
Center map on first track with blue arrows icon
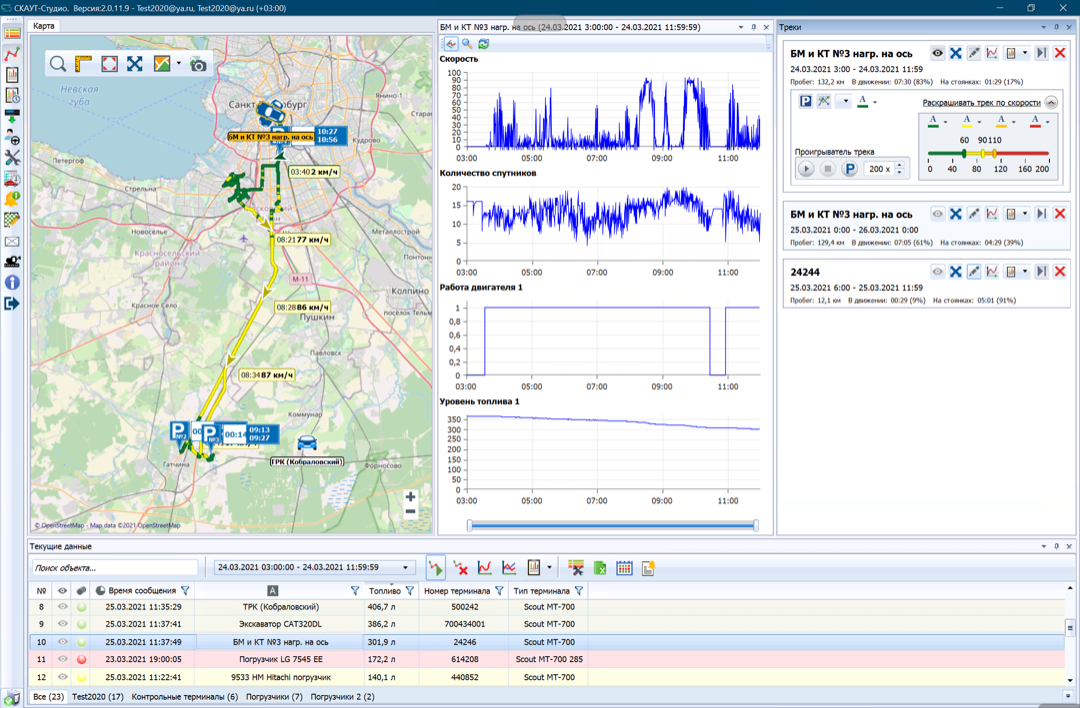pyautogui.click(x=955, y=53)
